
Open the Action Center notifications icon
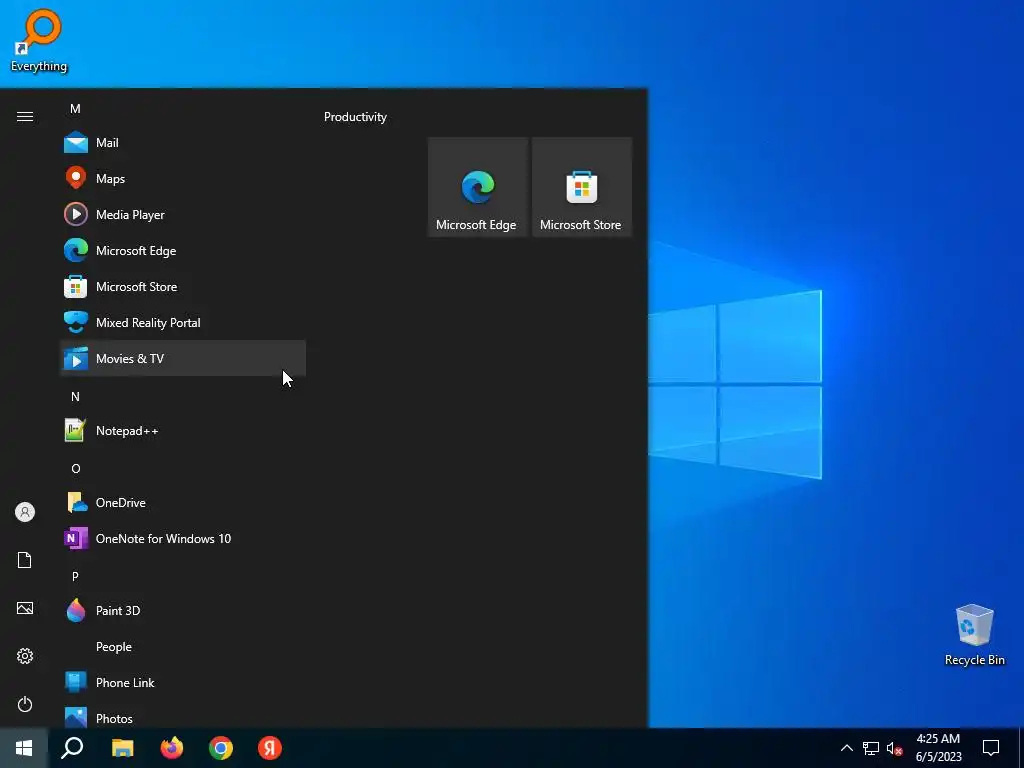[x=991, y=748]
